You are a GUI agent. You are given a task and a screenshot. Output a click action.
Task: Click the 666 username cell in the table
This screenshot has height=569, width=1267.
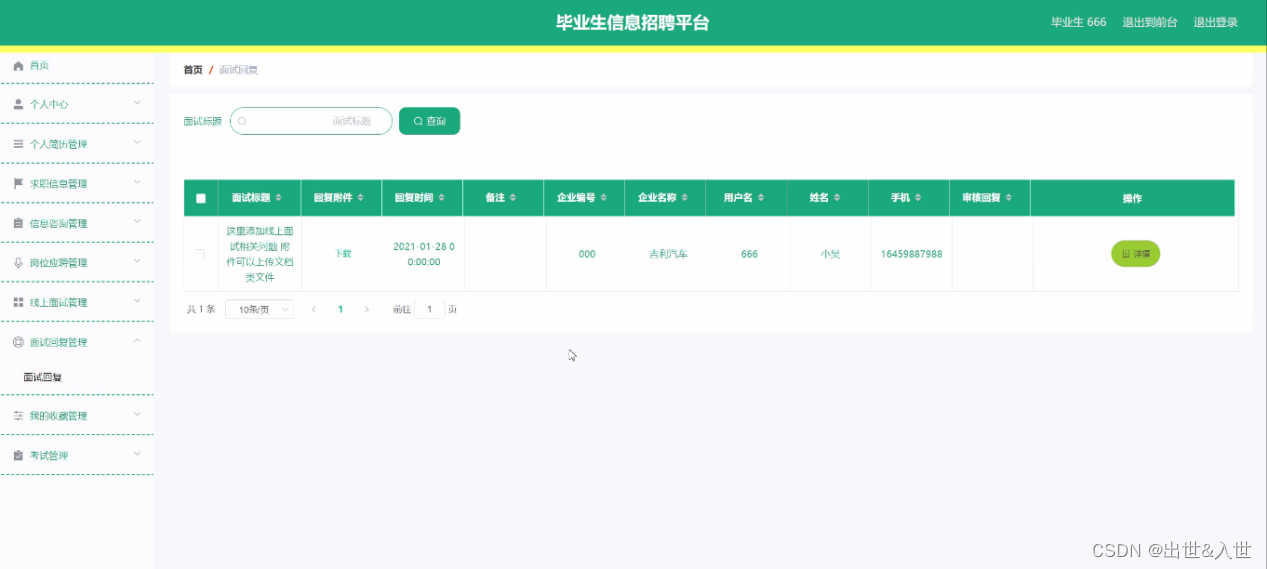(x=749, y=254)
